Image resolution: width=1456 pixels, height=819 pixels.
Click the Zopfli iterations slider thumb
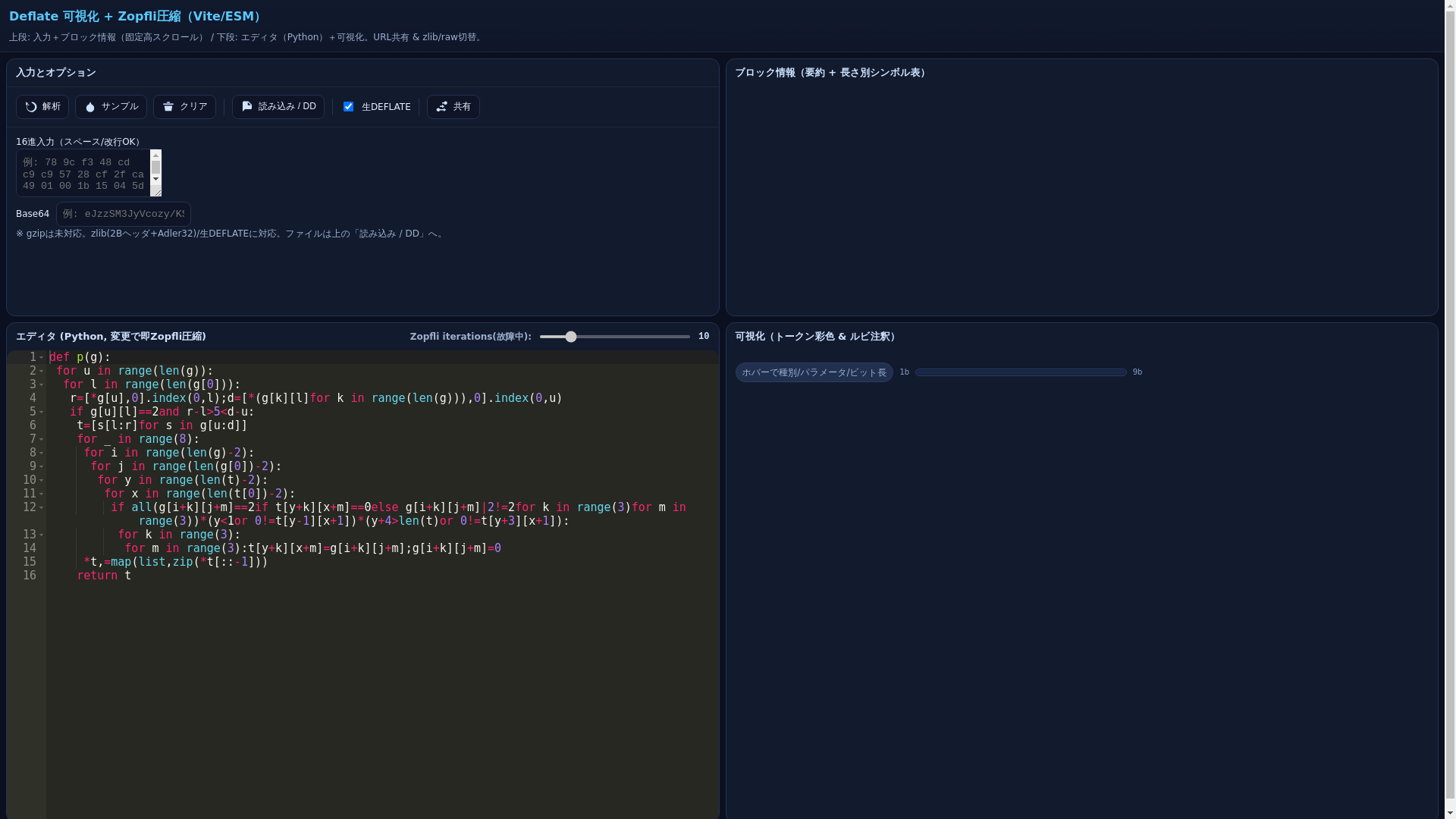tap(571, 337)
